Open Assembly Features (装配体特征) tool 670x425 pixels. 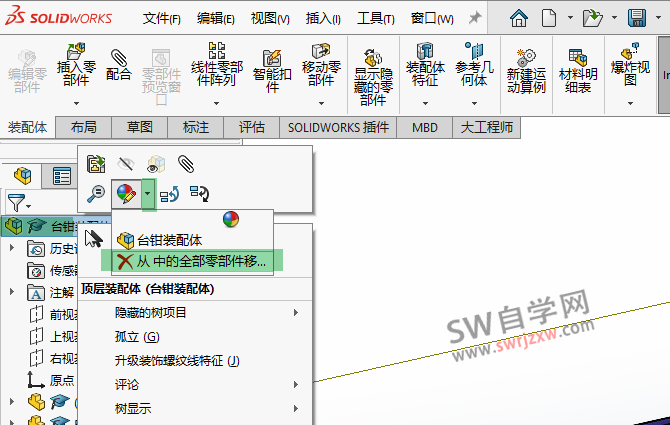tap(425, 64)
